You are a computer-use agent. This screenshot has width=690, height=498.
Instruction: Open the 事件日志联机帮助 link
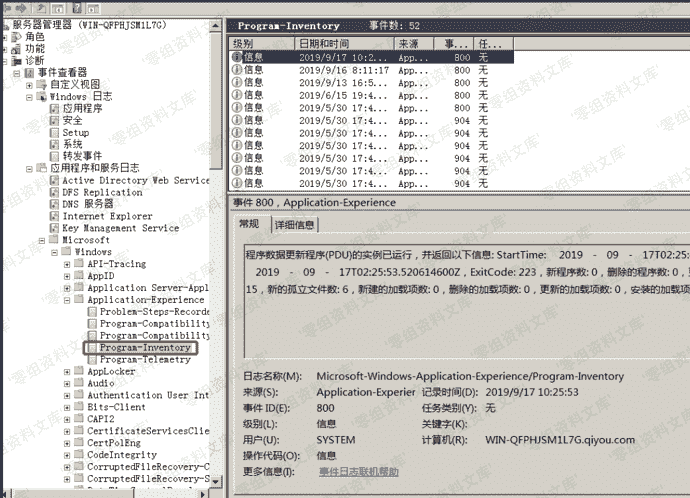tap(358, 471)
